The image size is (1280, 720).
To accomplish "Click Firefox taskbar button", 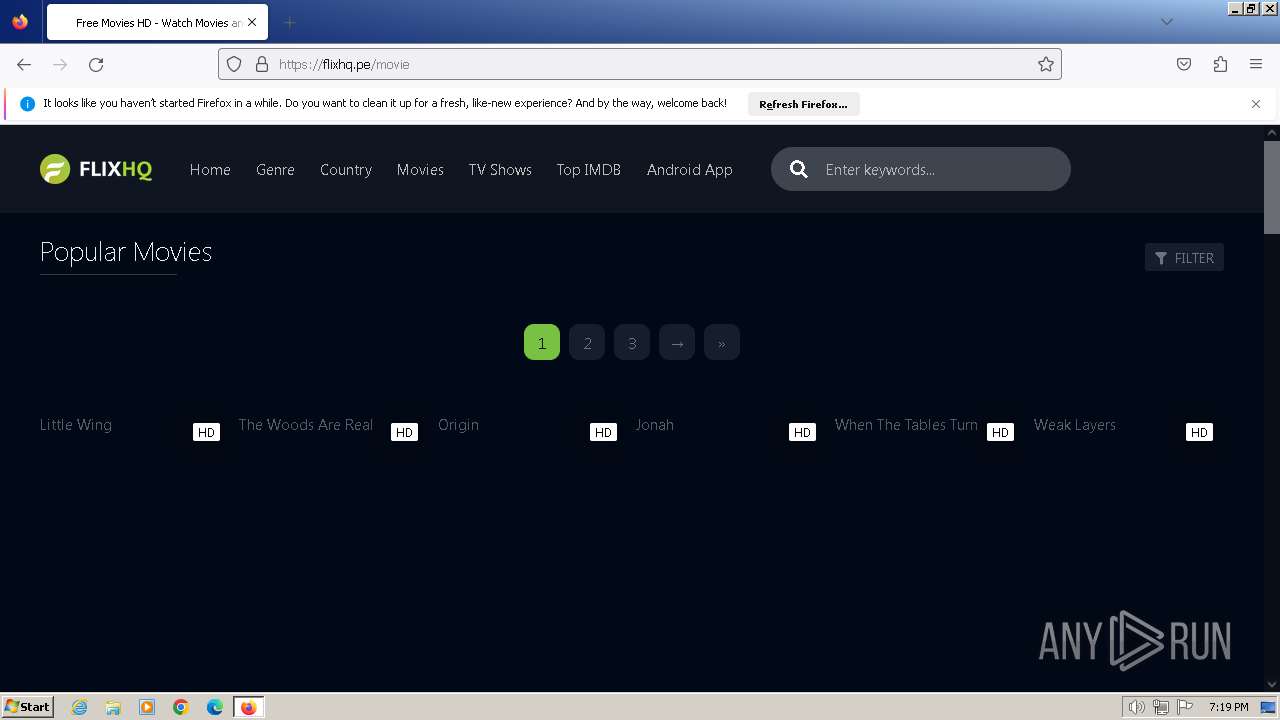I will point(248,707).
